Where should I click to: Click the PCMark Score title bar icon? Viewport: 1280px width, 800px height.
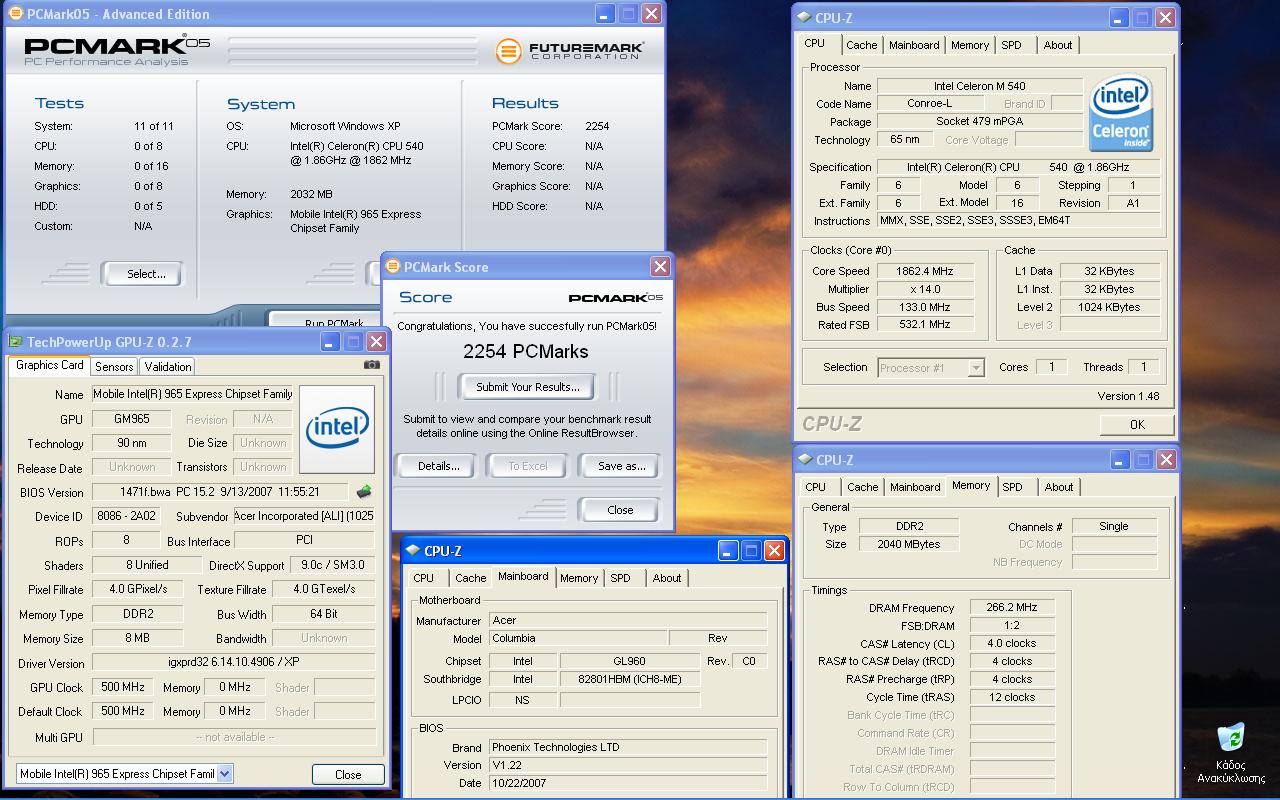(392, 267)
